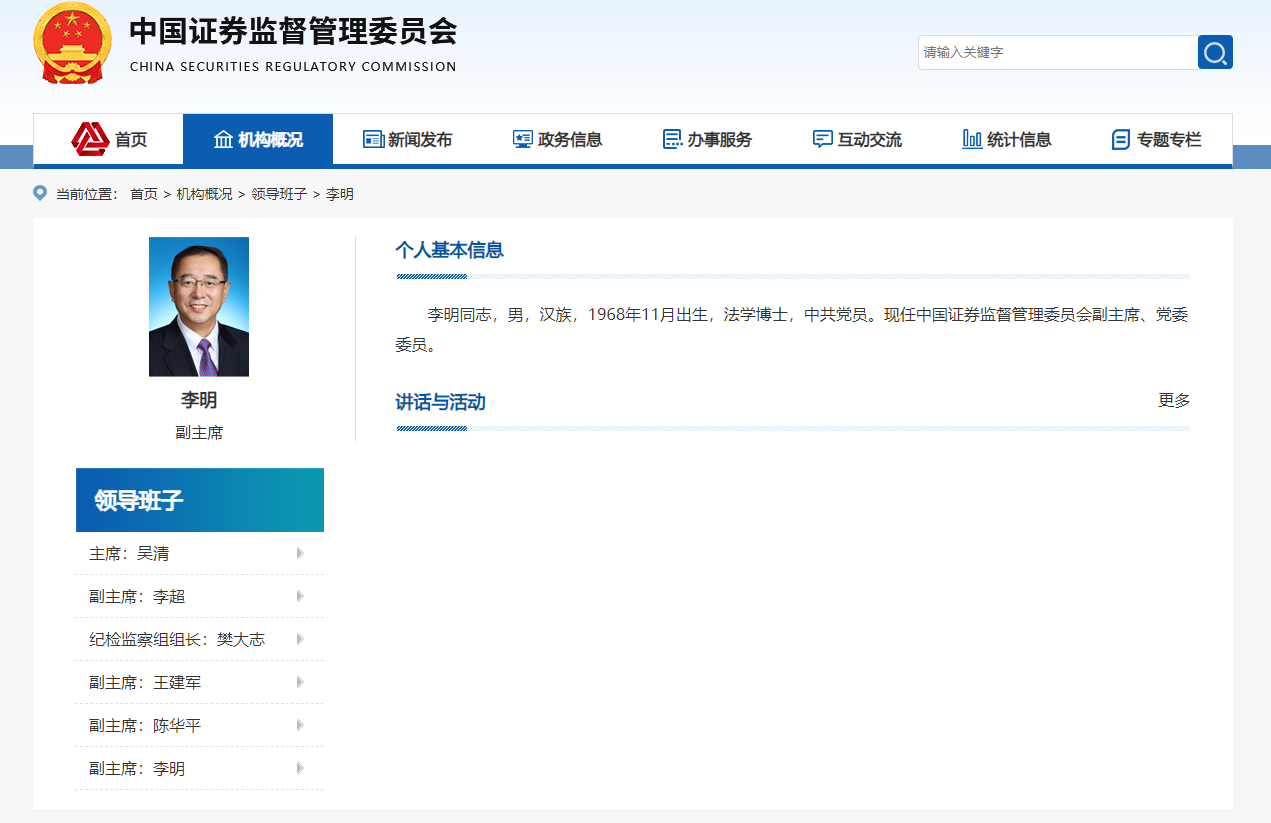Click the list icon beside 办事服务
The height and width of the screenshot is (823, 1271).
tap(673, 139)
